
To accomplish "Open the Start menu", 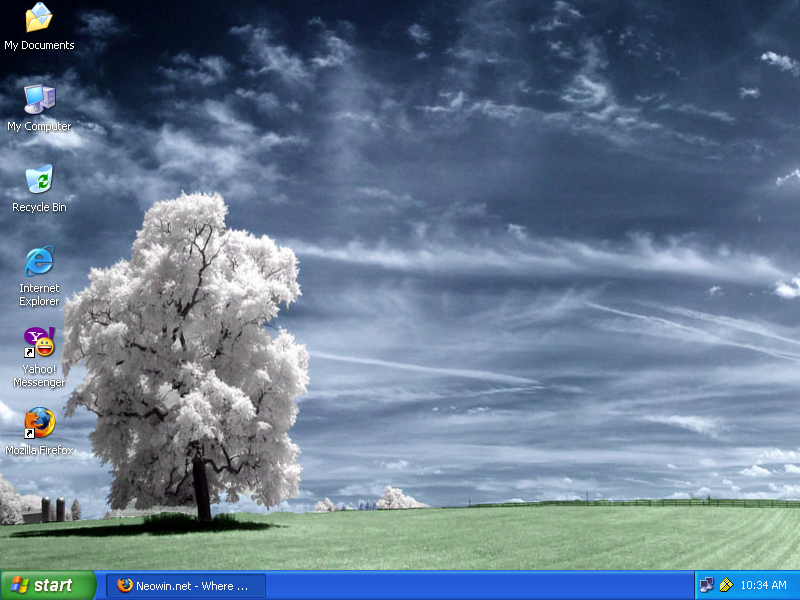I will point(47,585).
